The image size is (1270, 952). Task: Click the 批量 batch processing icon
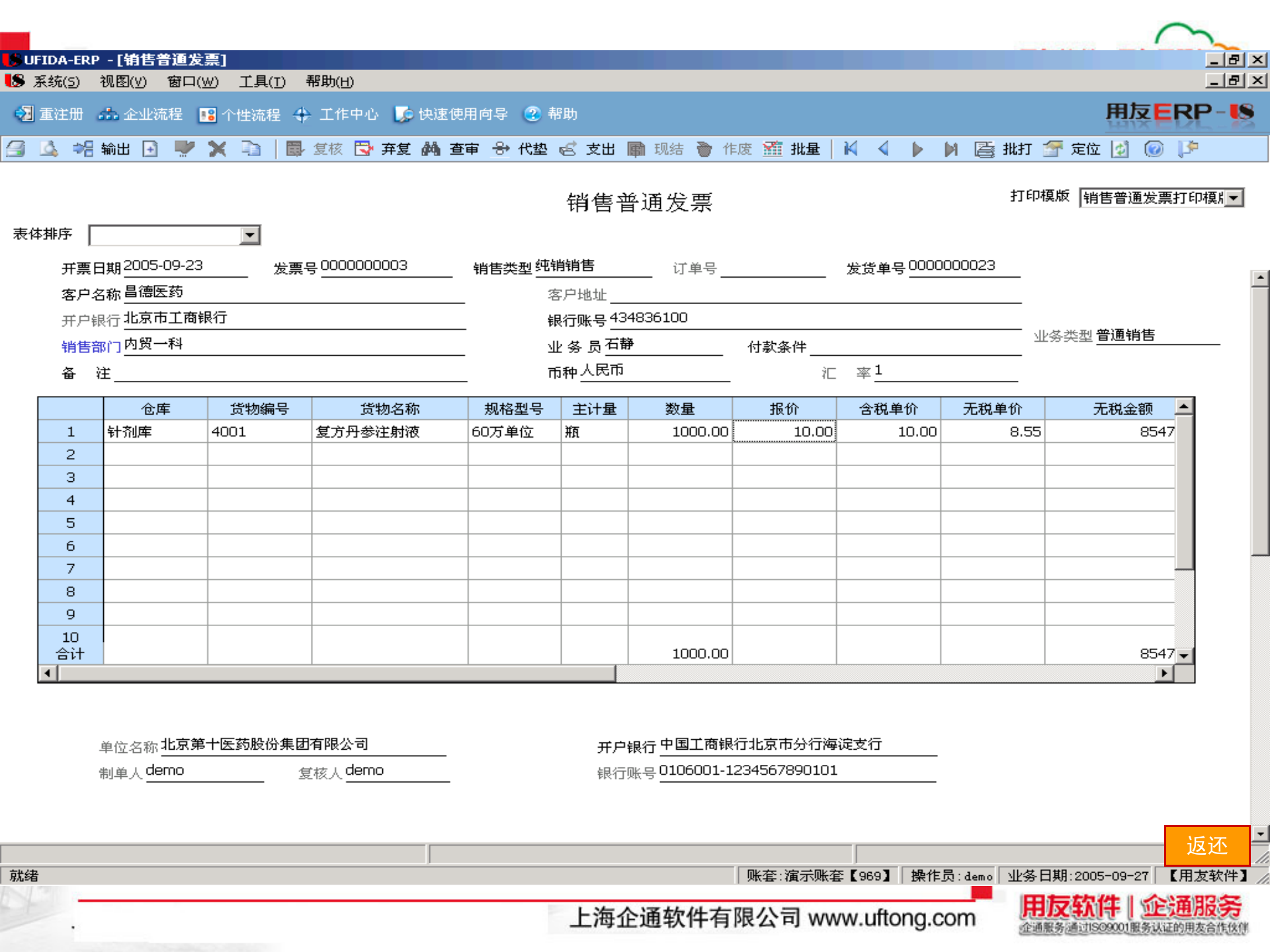pos(772,149)
